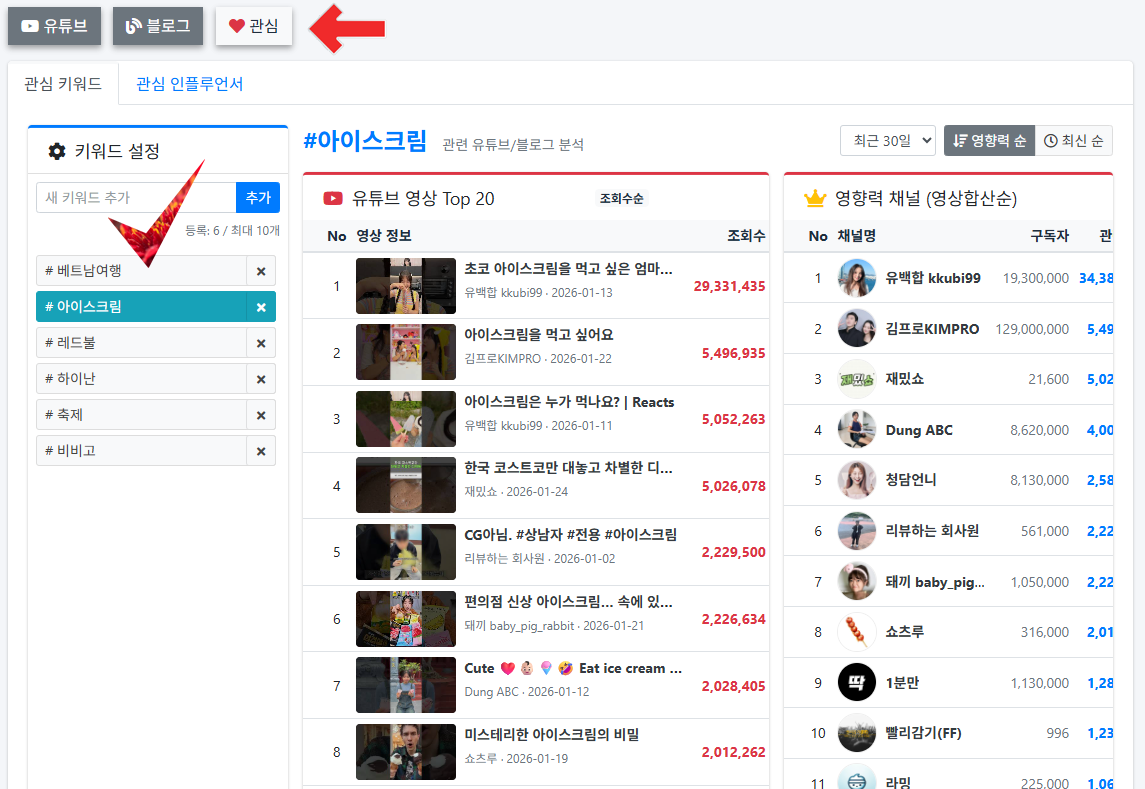The image size is (1145, 789).
Task: Remove the 베트남여행 keyword with its X icon
Action: 261,271
